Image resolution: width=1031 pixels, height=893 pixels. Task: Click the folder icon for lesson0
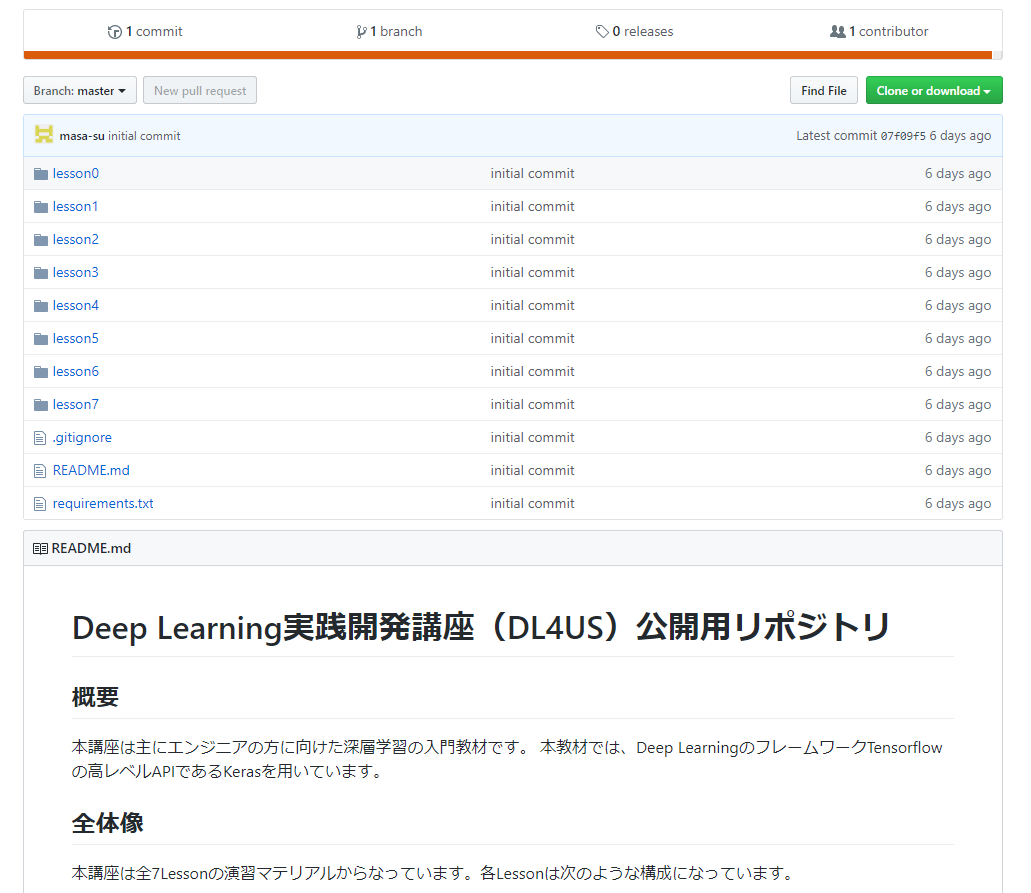tap(41, 172)
